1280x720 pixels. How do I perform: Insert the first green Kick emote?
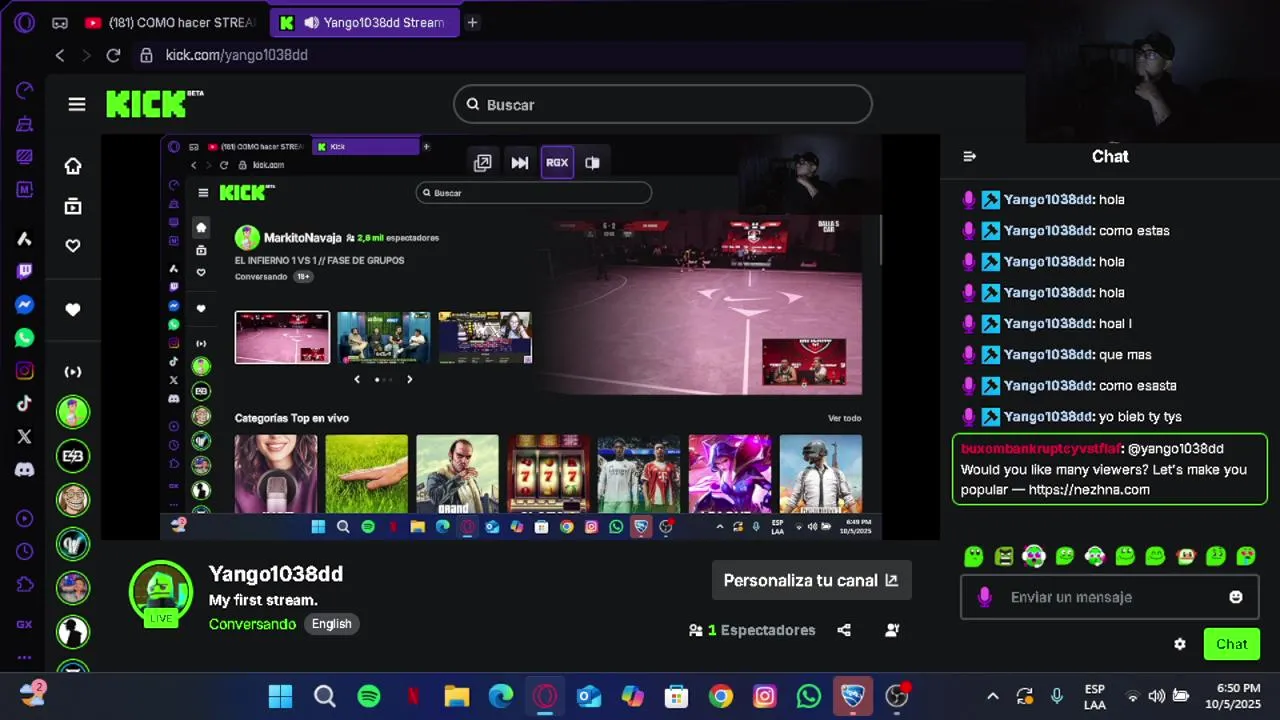973,556
